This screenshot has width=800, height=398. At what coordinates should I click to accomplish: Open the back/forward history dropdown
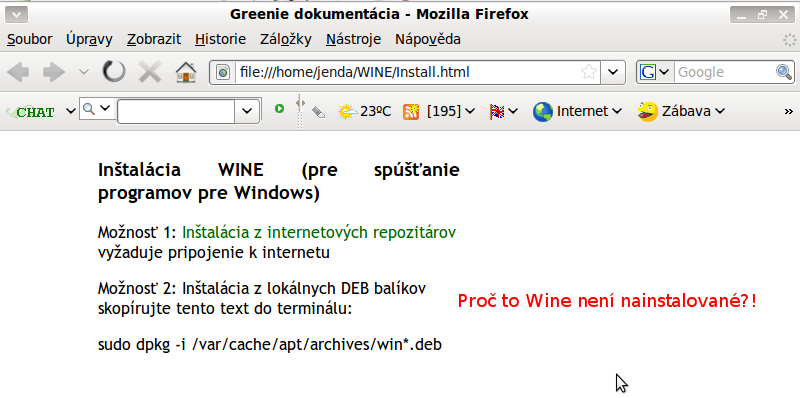(x=84, y=72)
